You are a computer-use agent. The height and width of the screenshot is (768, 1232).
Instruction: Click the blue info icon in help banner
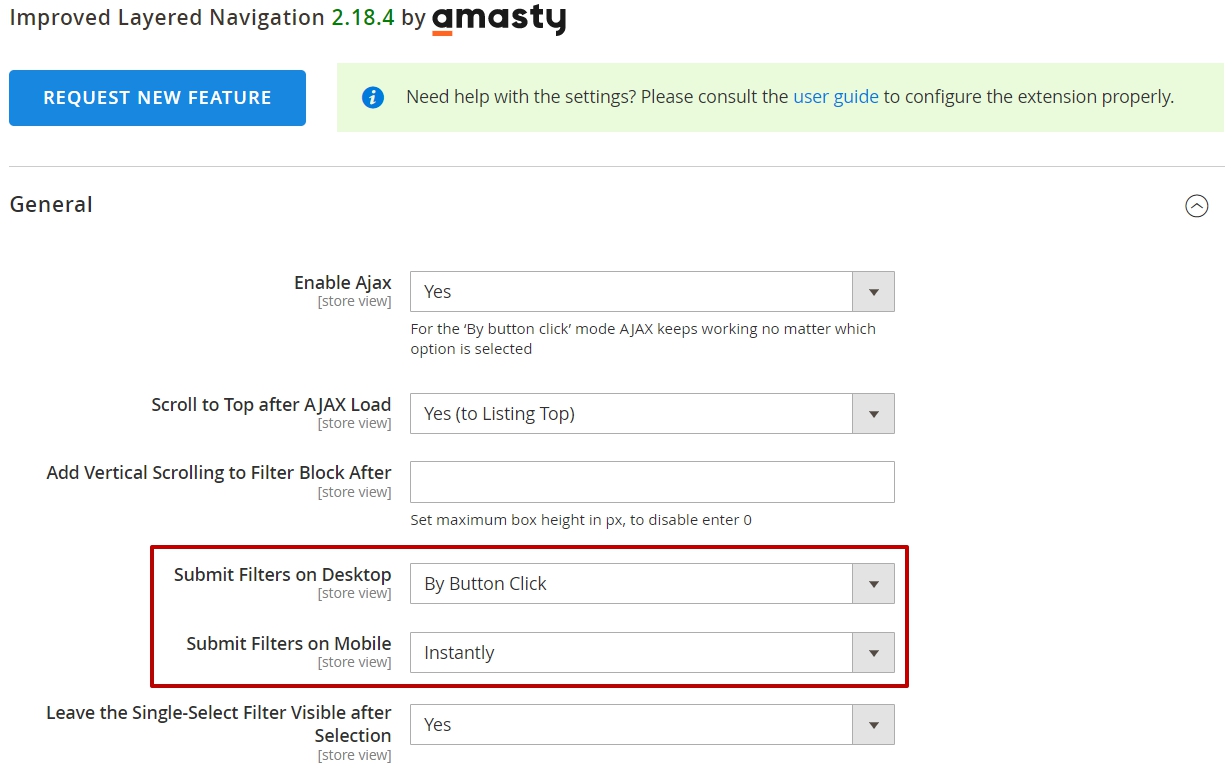(373, 97)
